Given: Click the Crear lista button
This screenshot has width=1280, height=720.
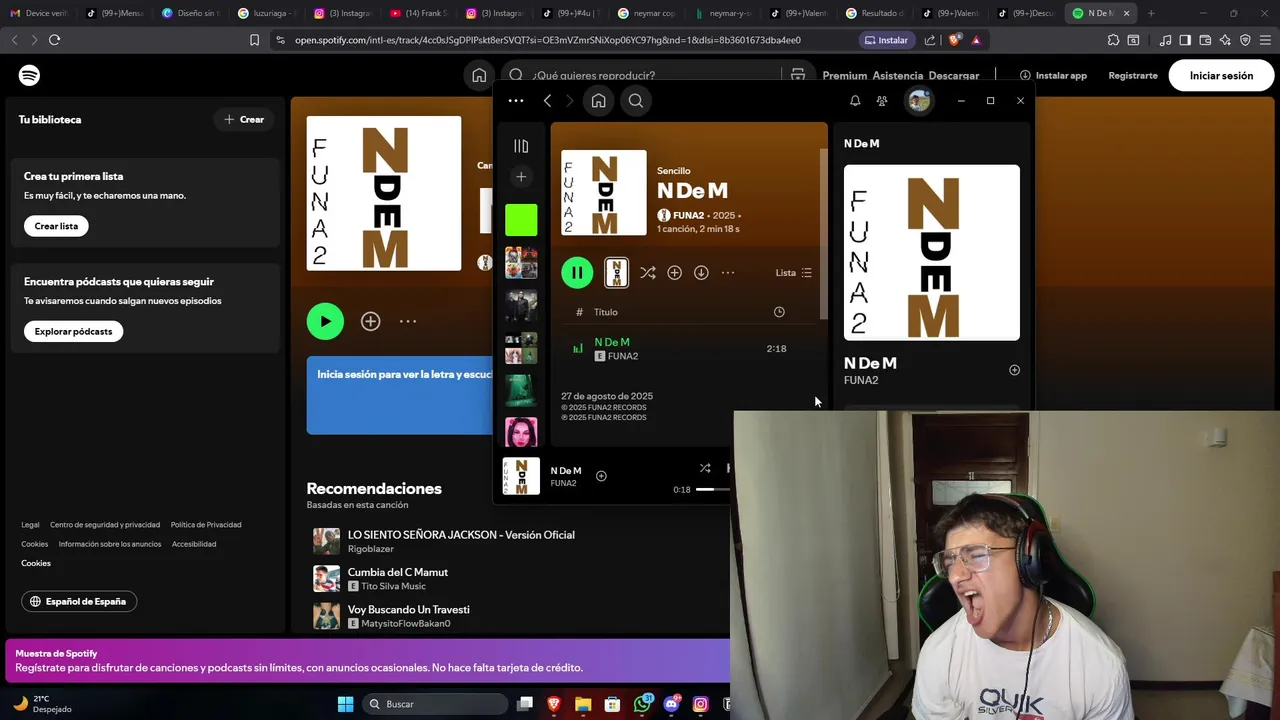Looking at the screenshot, I should 56,226.
